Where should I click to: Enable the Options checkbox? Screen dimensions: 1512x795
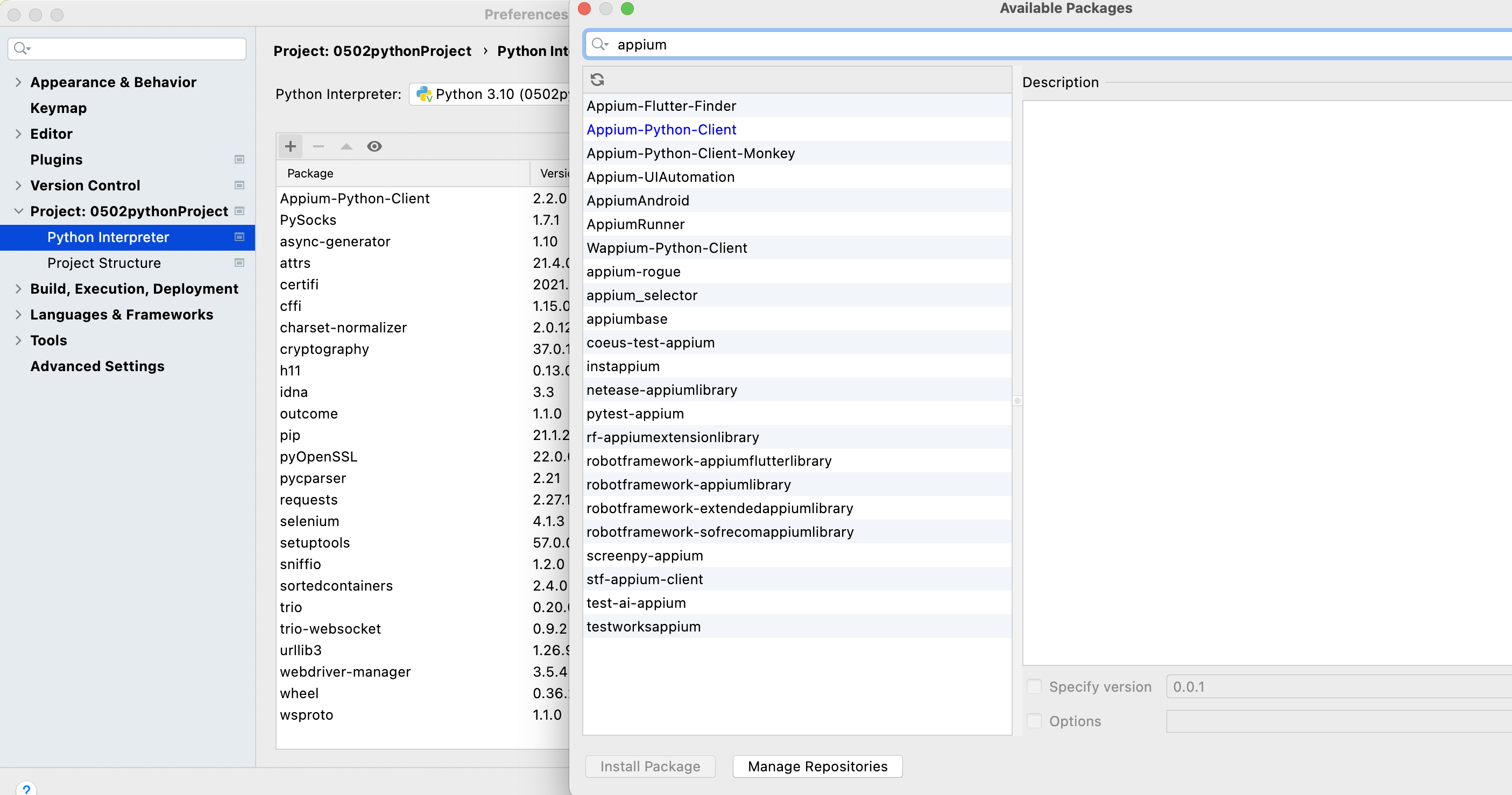point(1034,721)
